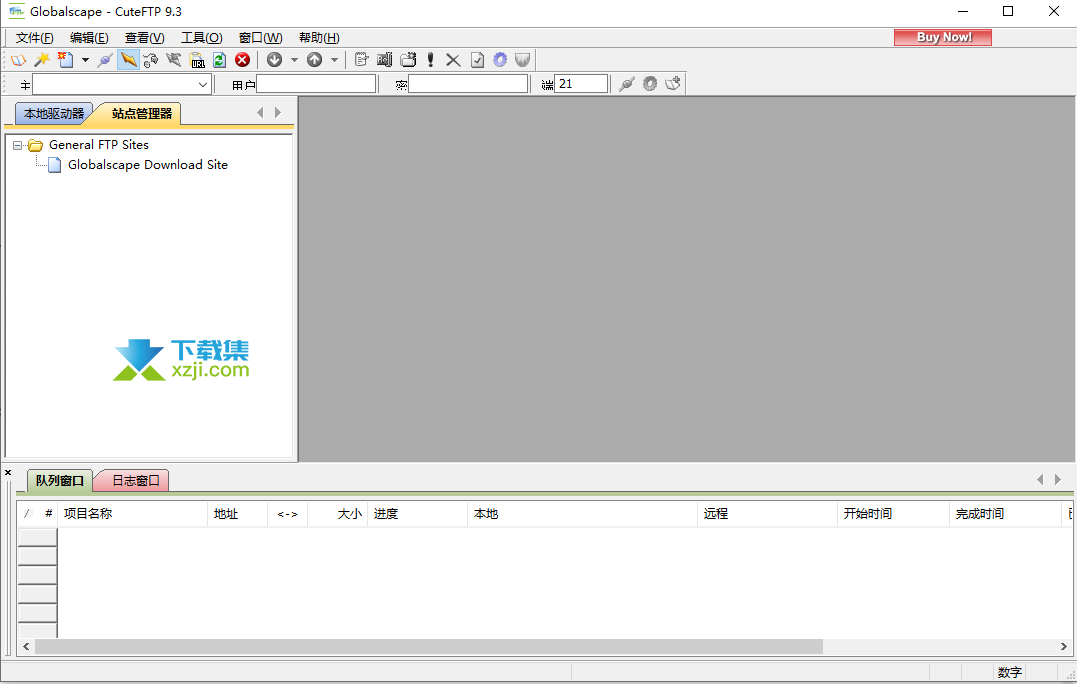
Task: Open the quick connect bar gear icon
Action: 650,84
